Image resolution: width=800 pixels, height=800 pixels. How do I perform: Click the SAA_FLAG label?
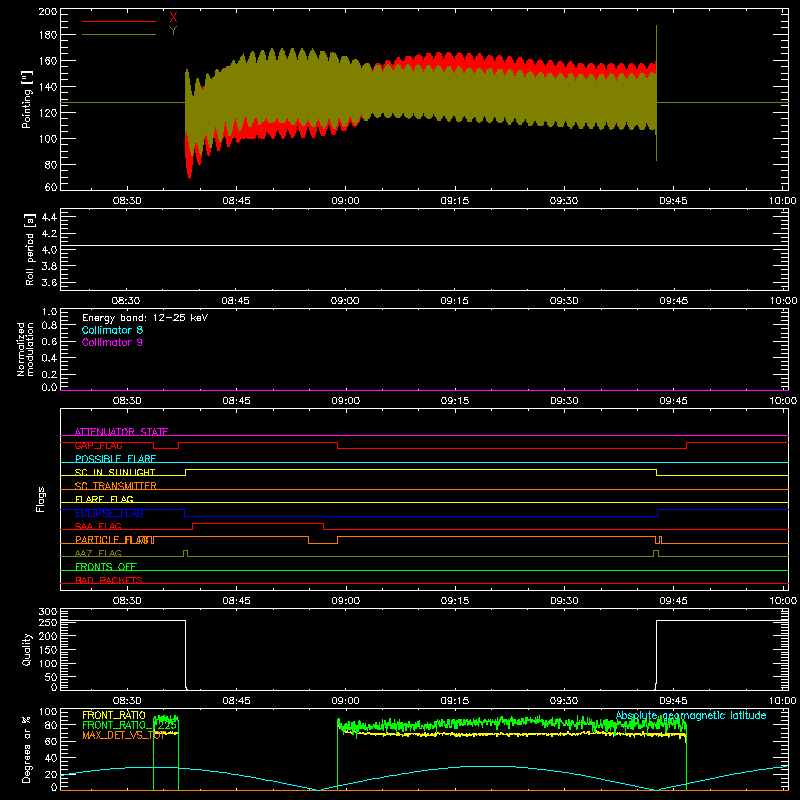98,526
